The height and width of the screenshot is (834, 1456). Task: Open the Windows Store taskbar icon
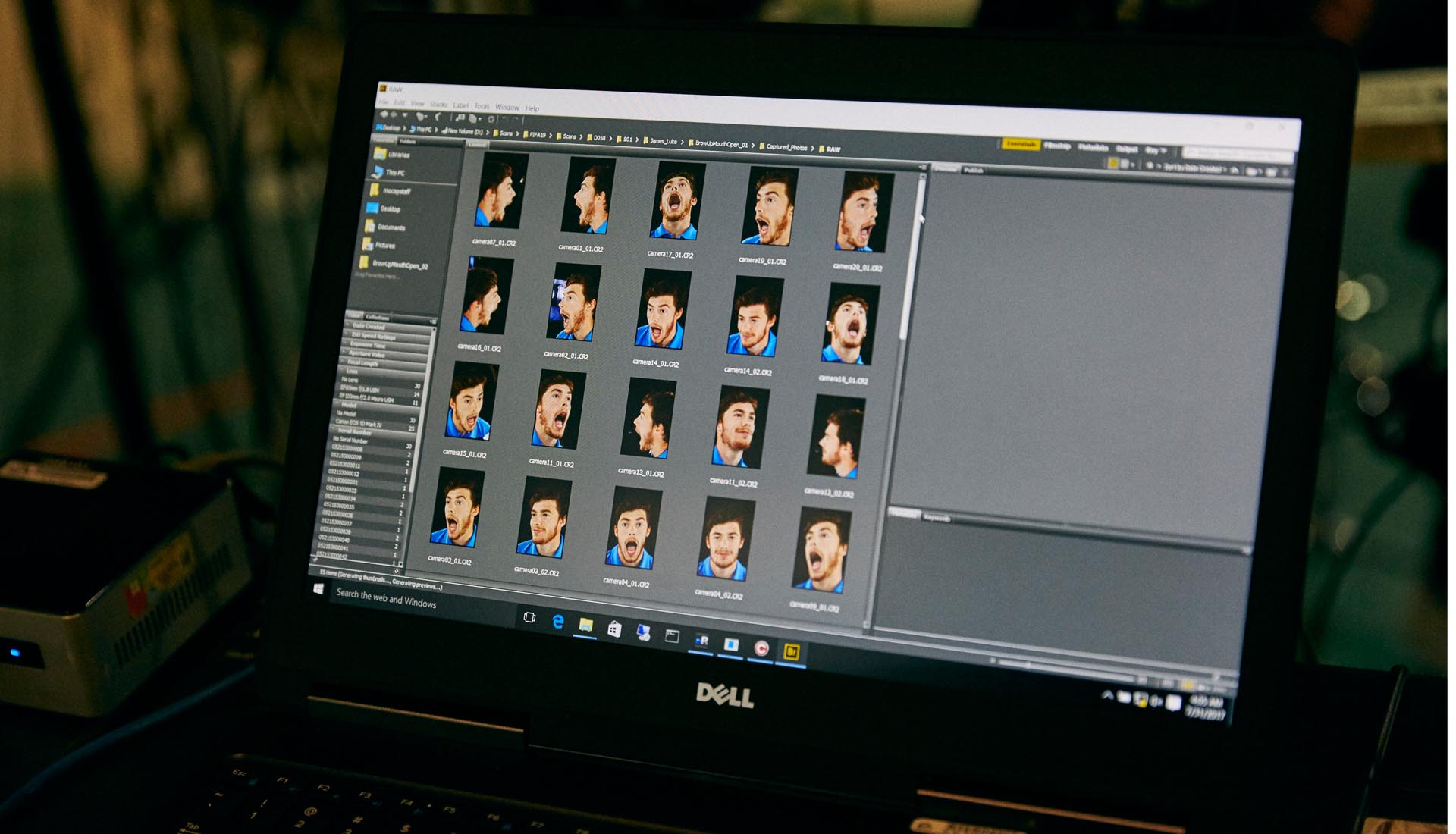click(614, 629)
